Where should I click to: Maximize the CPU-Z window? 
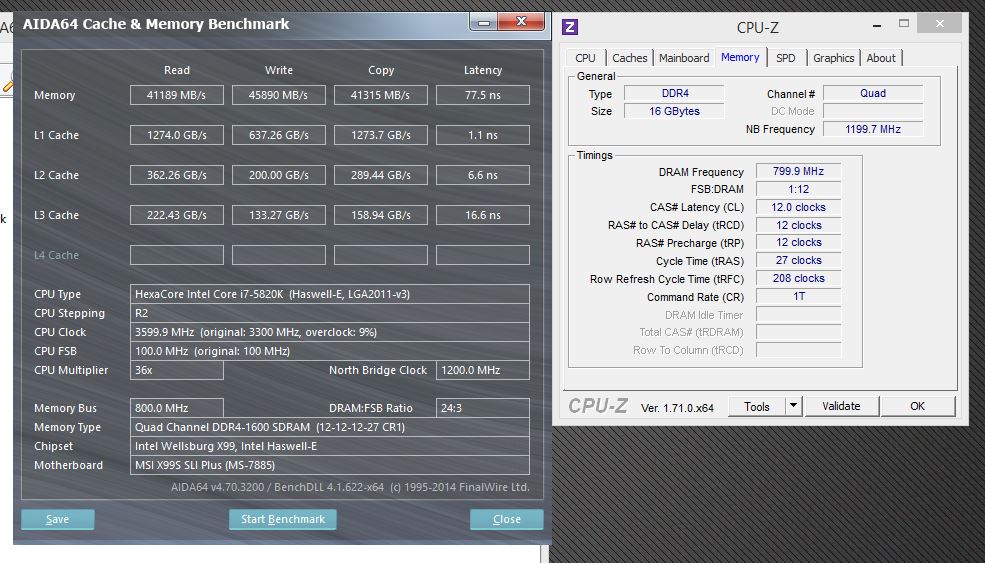point(904,24)
